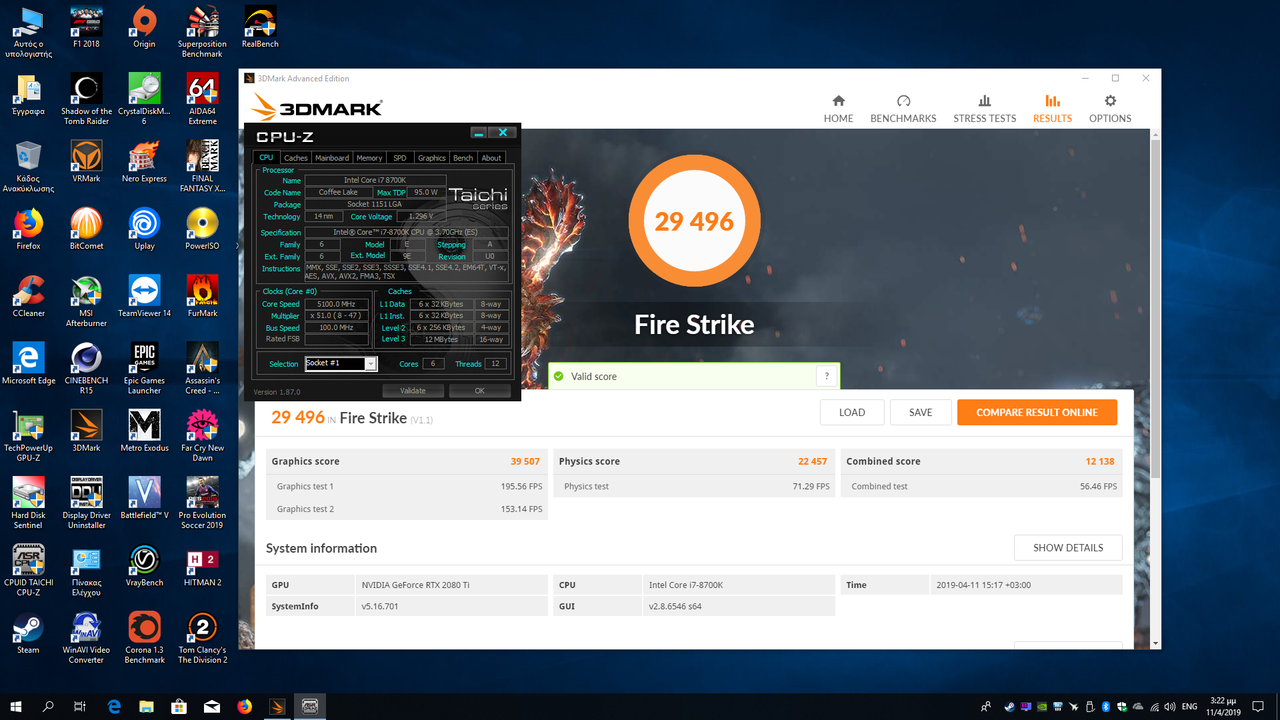Open About tab in CPU-Z
The width and height of the screenshot is (1280, 720).
pos(491,158)
